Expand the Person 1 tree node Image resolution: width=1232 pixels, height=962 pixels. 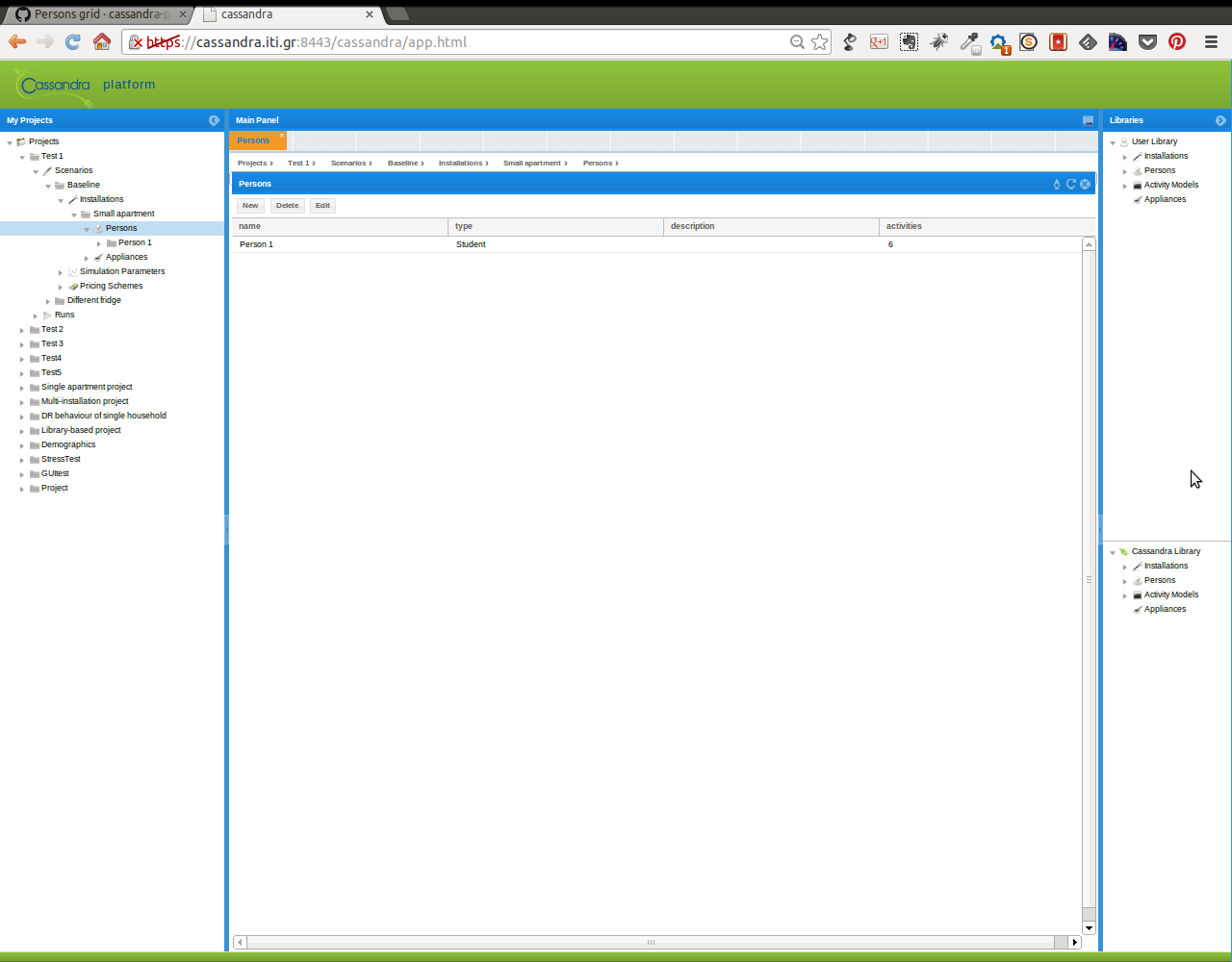click(99, 243)
